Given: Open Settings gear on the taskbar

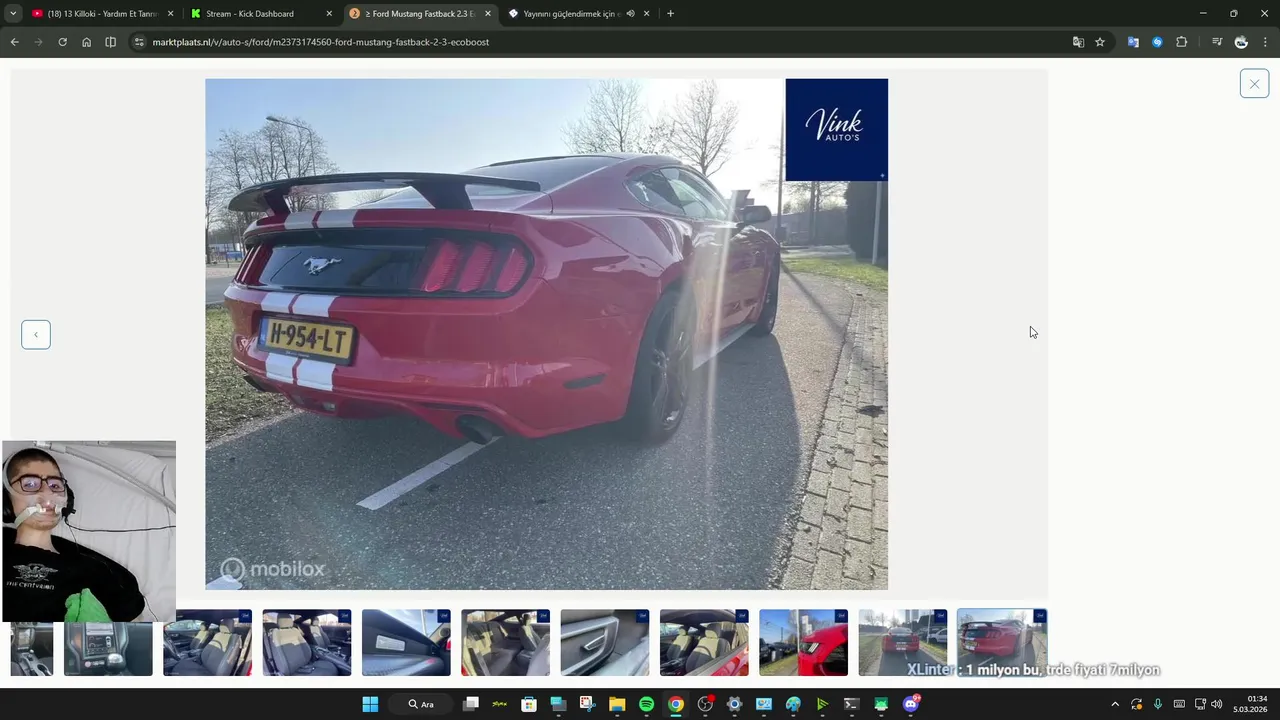Looking at the screenshot, I should 734,704.
